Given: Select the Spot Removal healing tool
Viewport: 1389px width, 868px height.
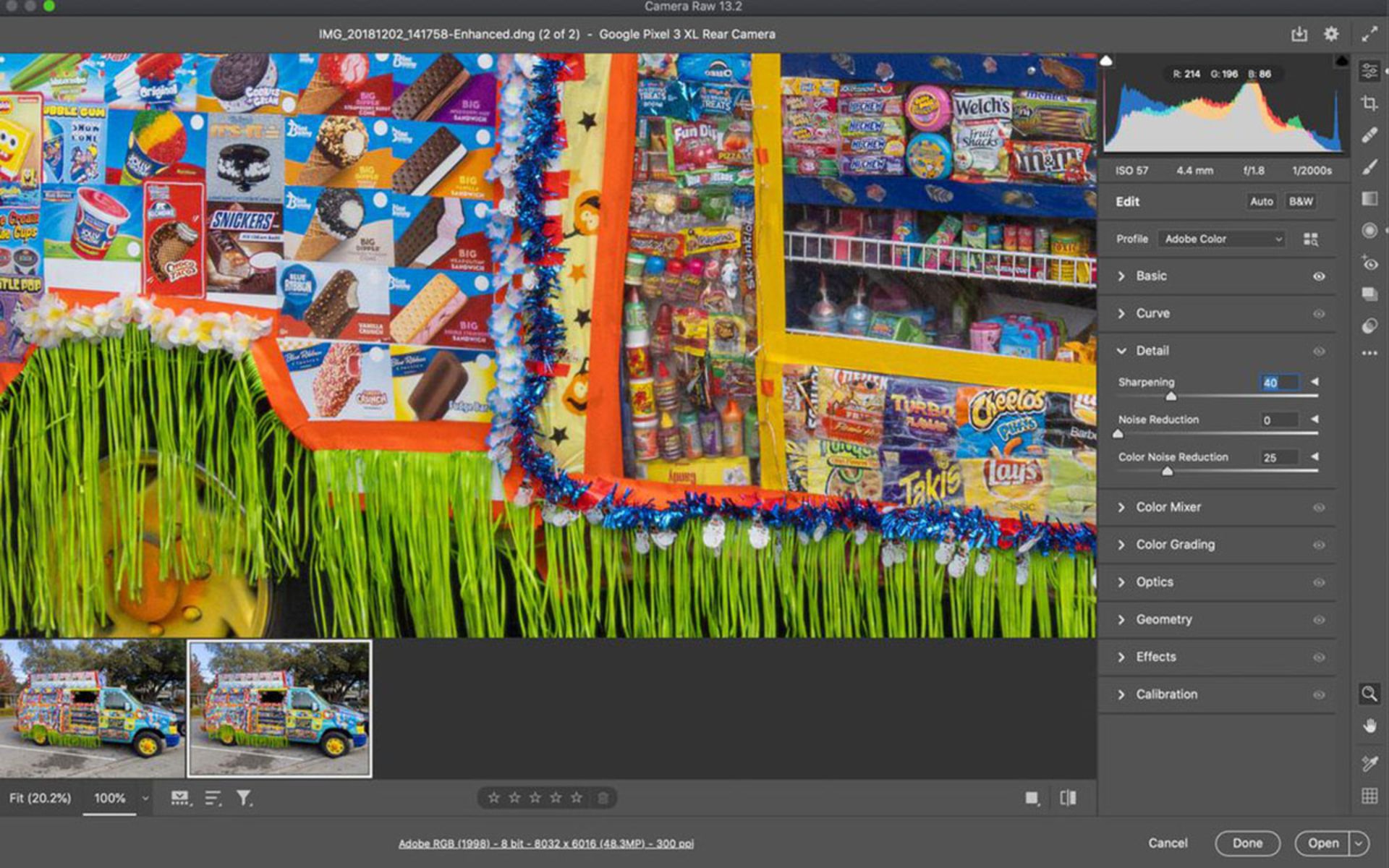Looking at the screenshot, I should [1369, 135].
